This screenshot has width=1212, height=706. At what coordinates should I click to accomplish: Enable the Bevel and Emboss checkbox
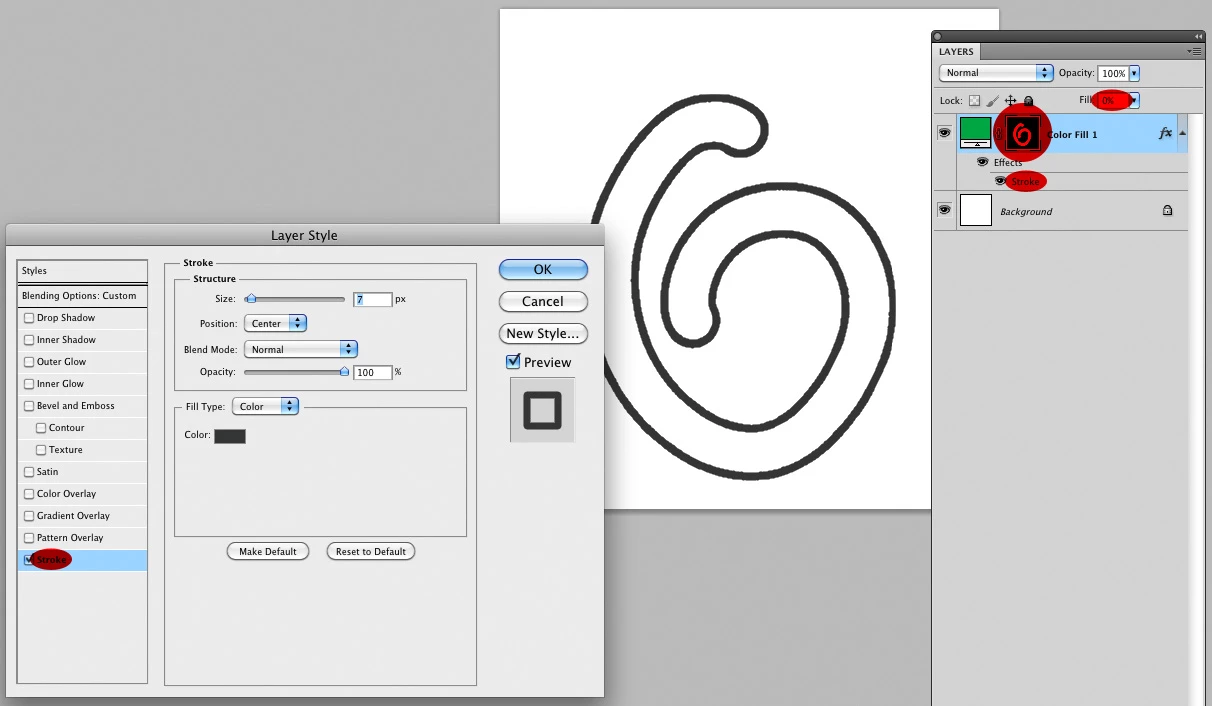click(x=29, y=406)
